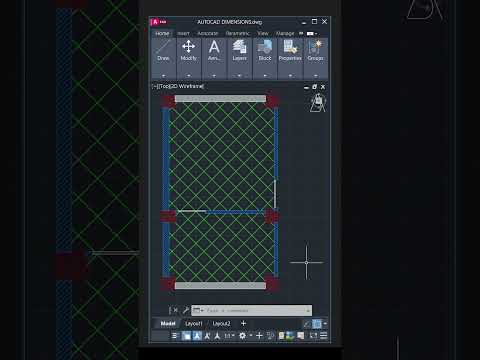Expand the Draw panel dropdown arrow
480x360 pixels.
(163, 76)
